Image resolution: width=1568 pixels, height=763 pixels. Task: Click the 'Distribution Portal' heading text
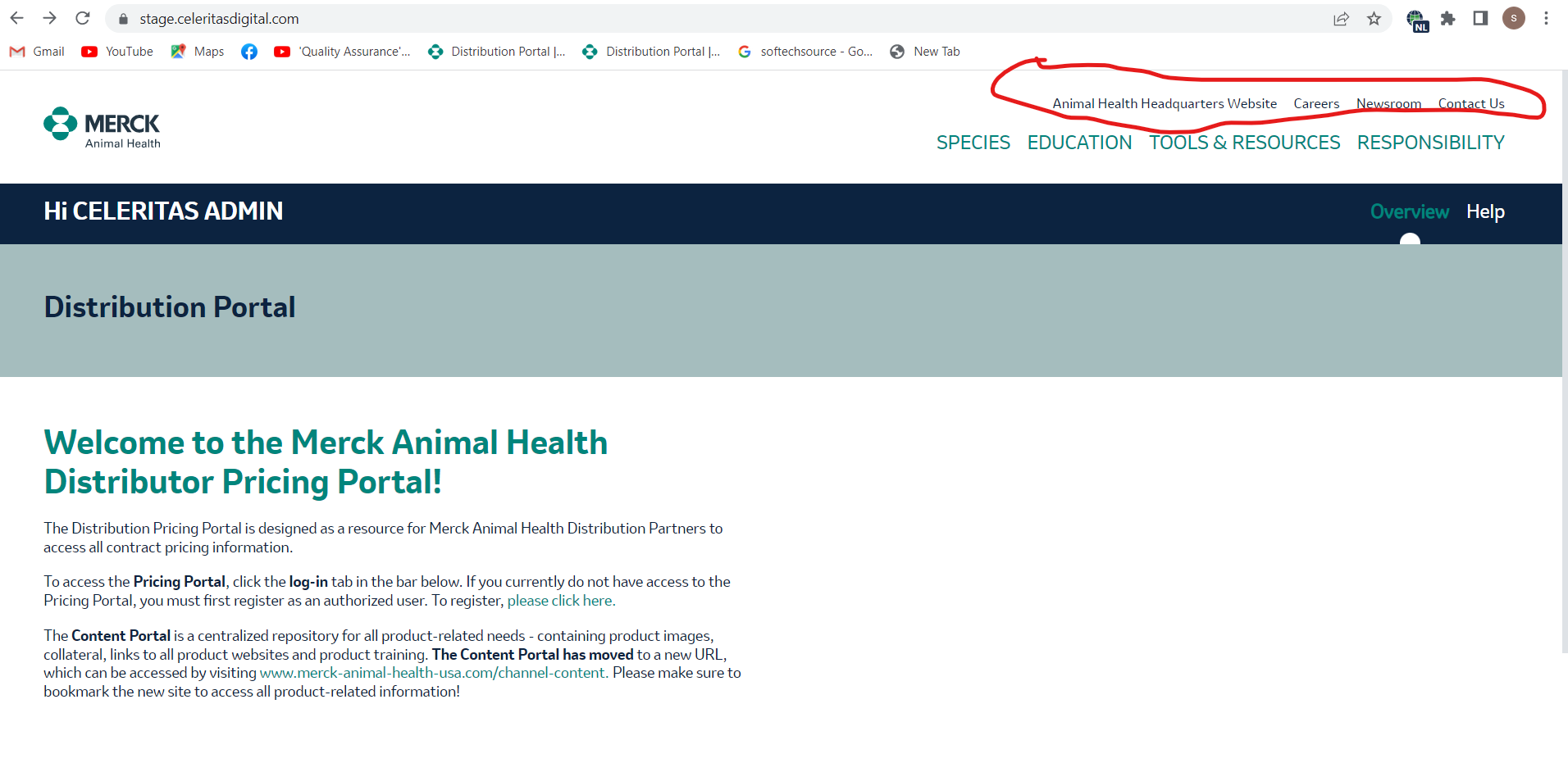[170, 307]
